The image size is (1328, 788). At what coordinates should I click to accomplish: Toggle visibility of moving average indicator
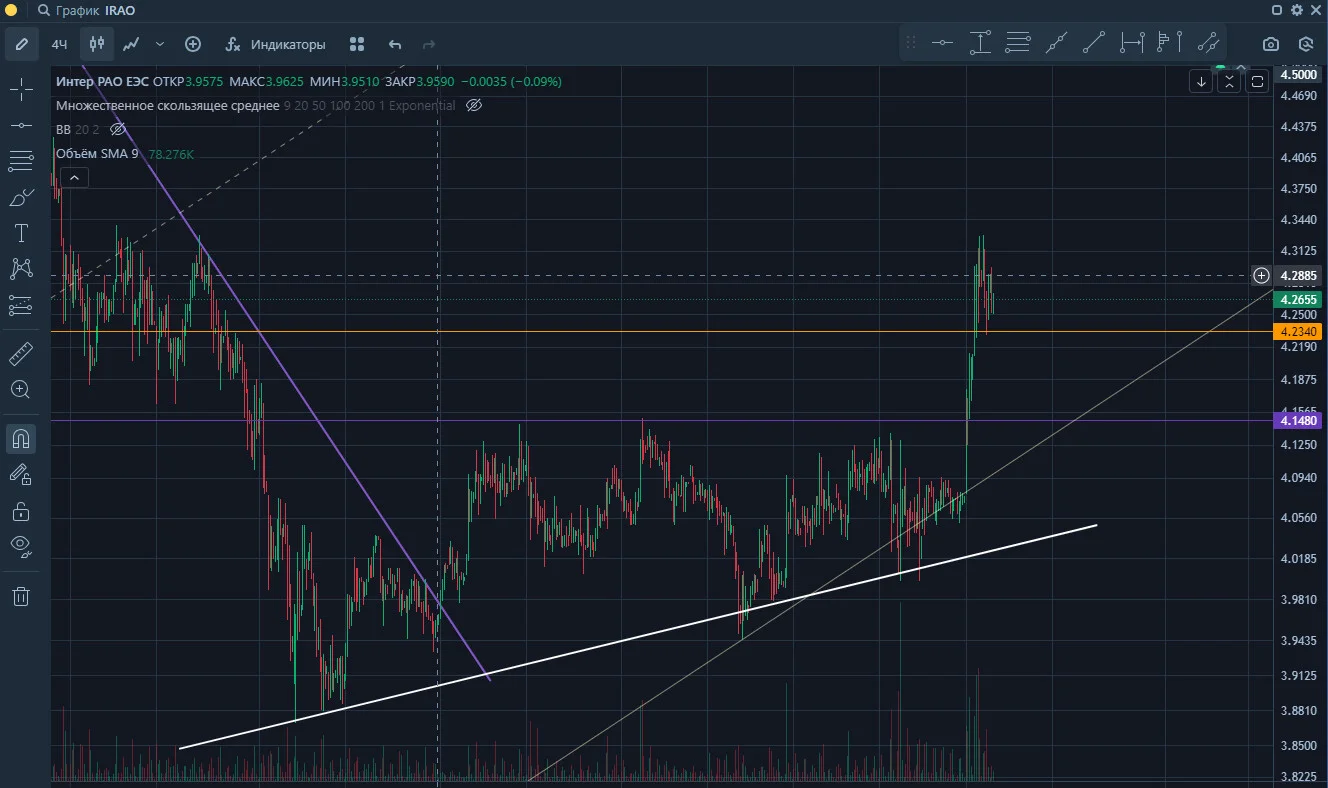[x=474, y=105]
